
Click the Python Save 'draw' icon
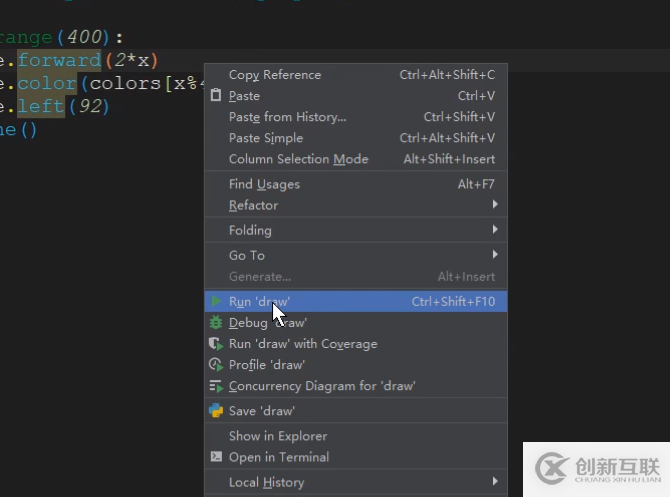coord(216,411)
